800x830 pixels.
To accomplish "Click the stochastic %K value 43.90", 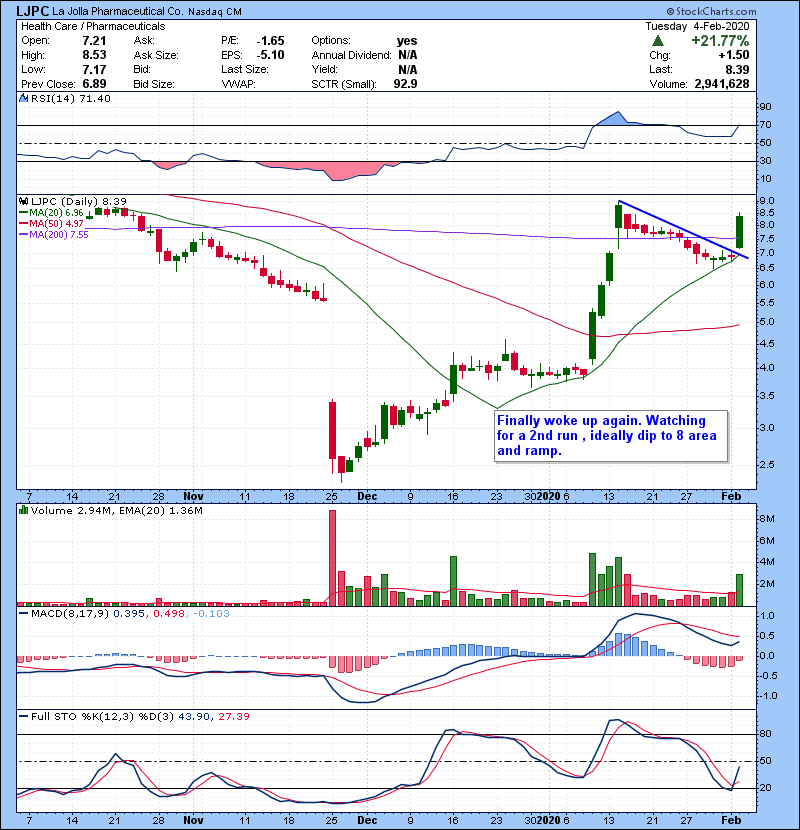I will point(194,717).
